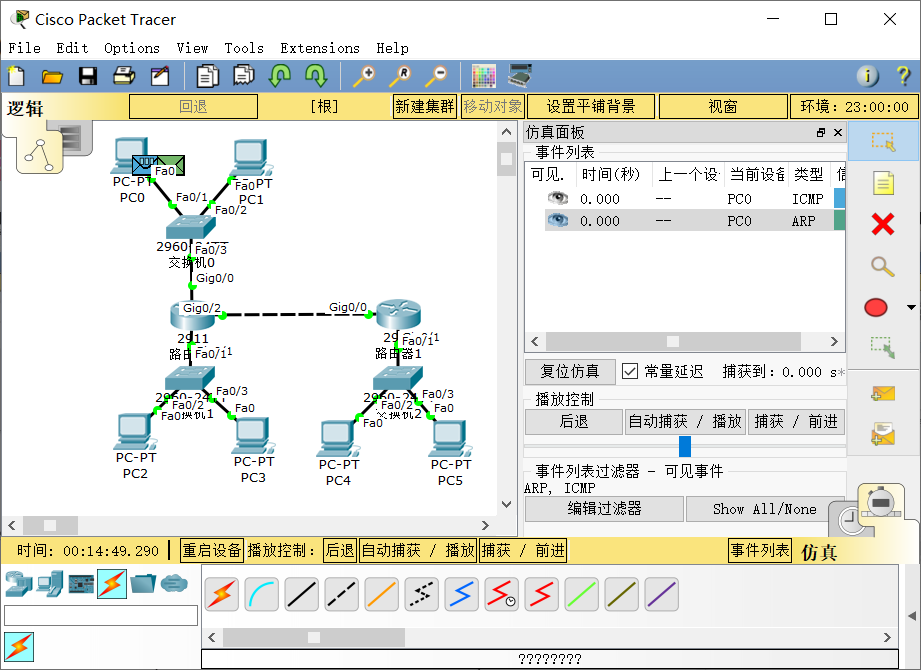Adjust the playback speed slider
Image resolution: width=921 pixels, height=670 pixels.
pos(684,447)
